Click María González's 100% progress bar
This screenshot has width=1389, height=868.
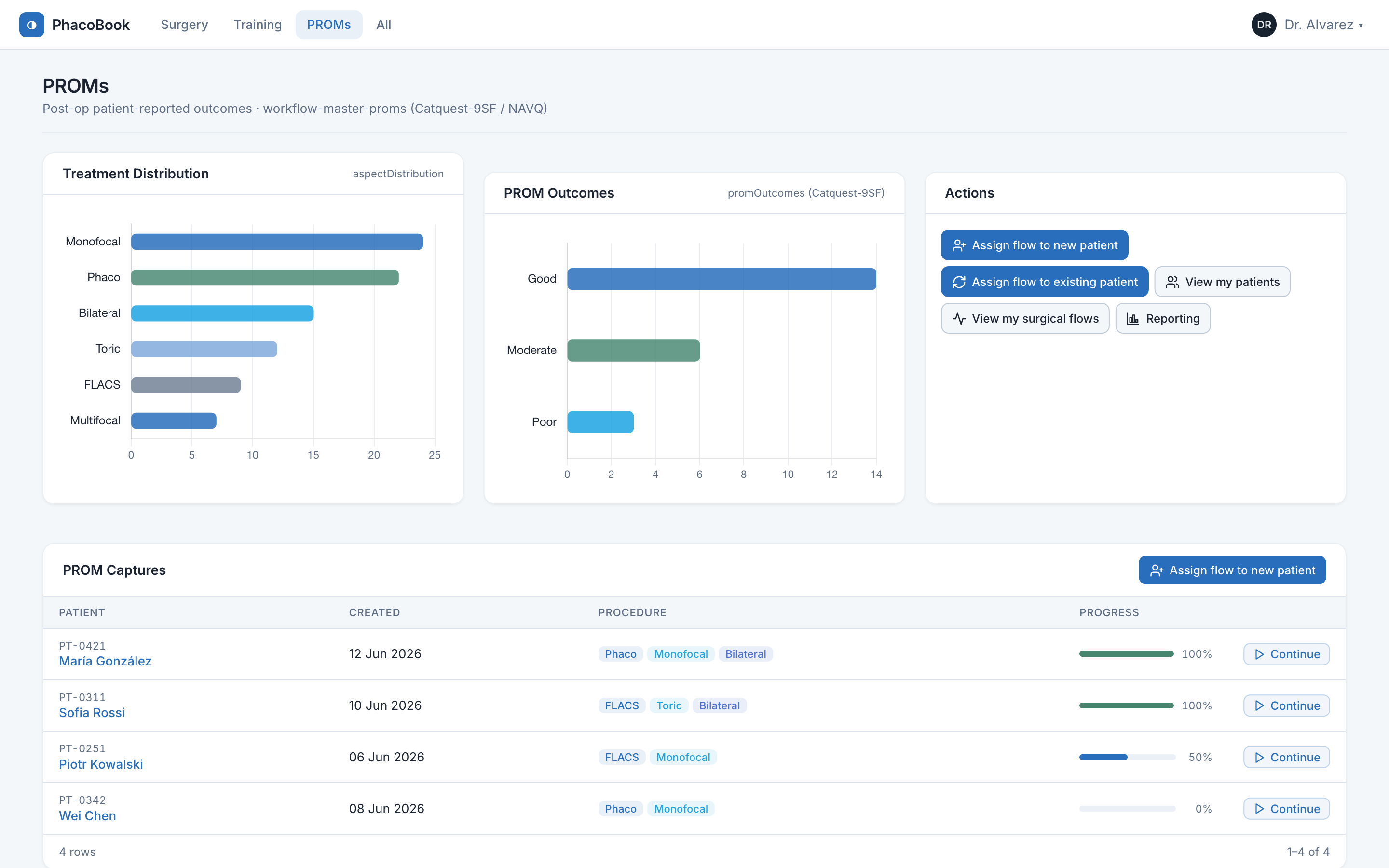1126,654
